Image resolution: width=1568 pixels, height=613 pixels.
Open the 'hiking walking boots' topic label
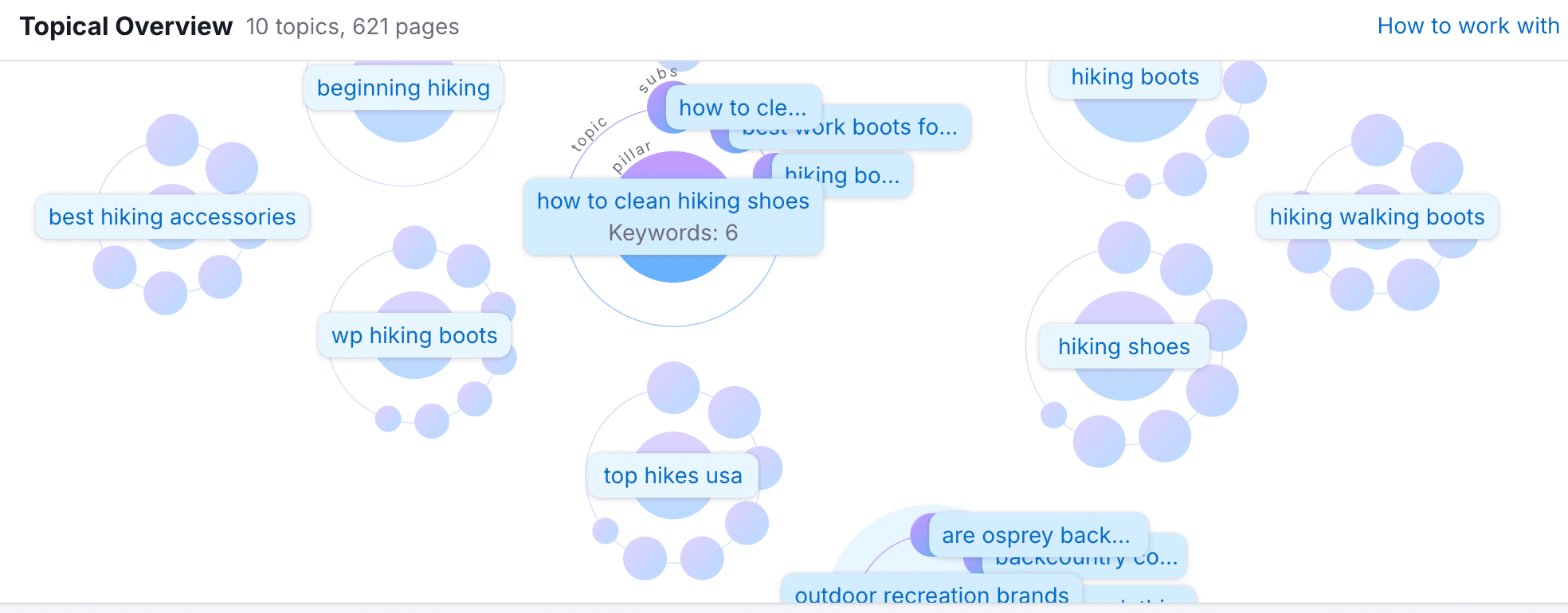point(1378,217)
